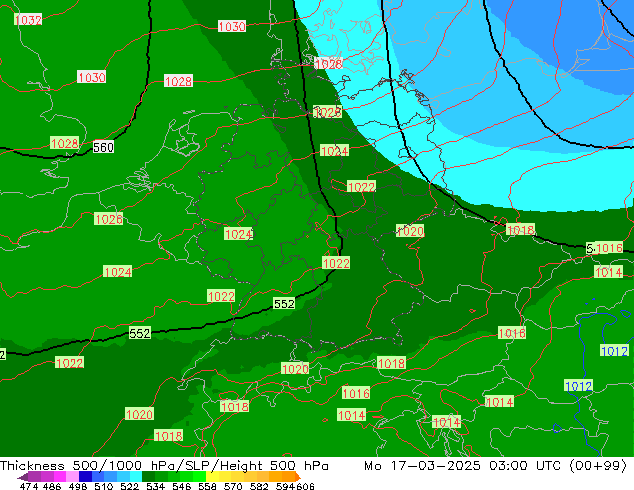This screenshot has height=490, width=634.
Task: Click the 'Thickness 500/1000 hPa/SLP/Height 500 hPa' title
Action: (x=164, y=466)
